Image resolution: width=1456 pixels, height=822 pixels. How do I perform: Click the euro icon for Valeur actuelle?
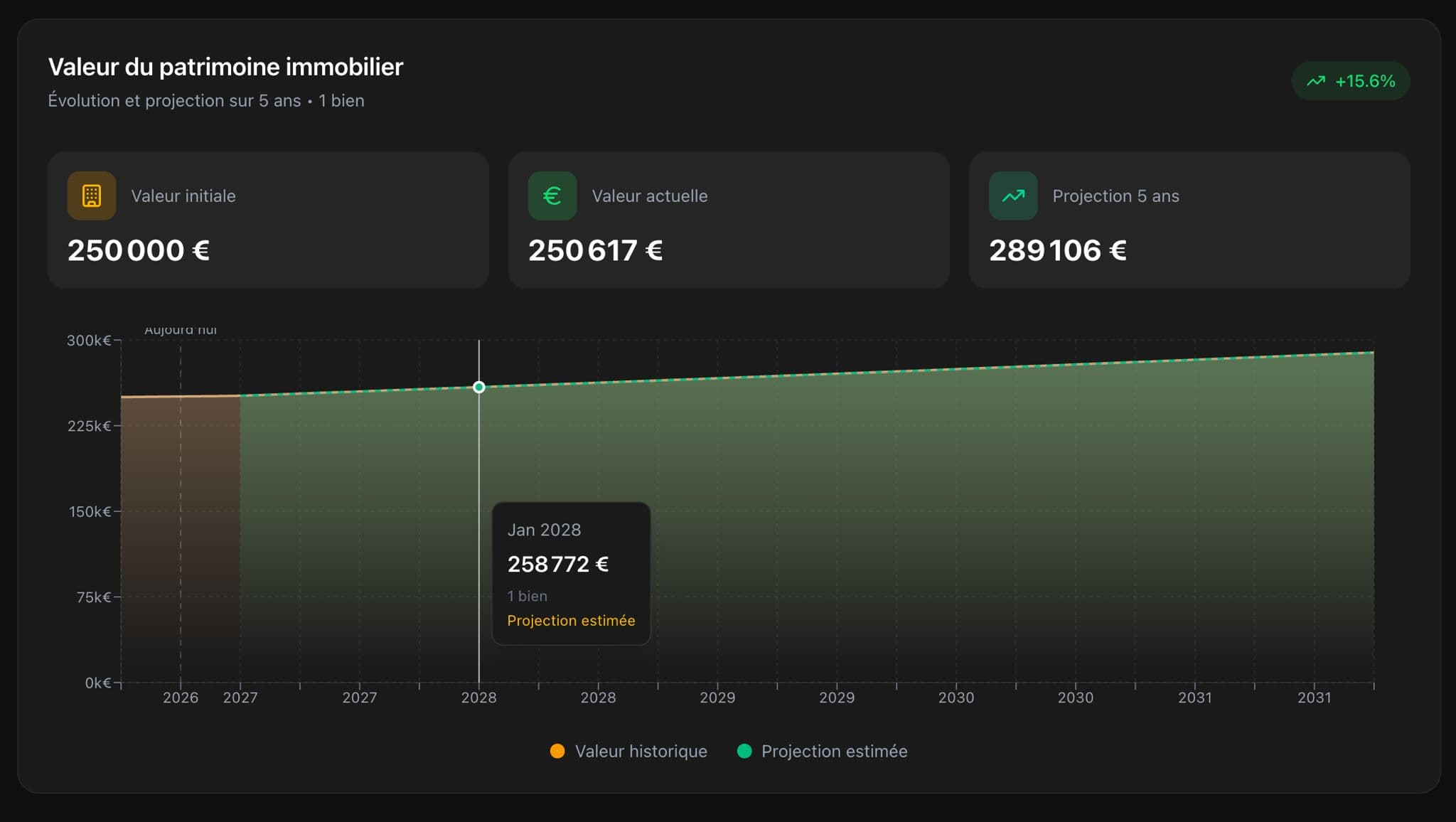552,196
